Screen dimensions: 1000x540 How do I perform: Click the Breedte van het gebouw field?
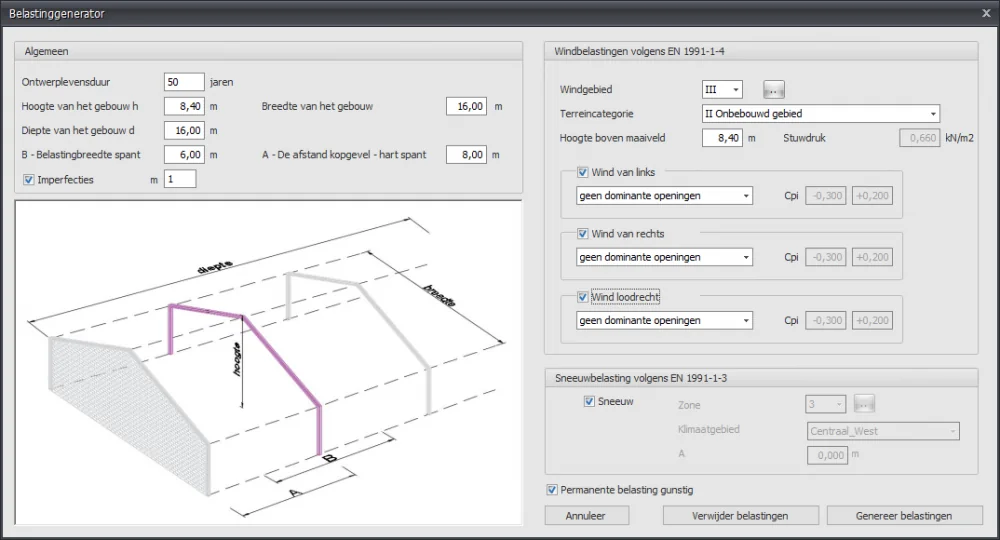pyautogui.click(x=466, y=106)
